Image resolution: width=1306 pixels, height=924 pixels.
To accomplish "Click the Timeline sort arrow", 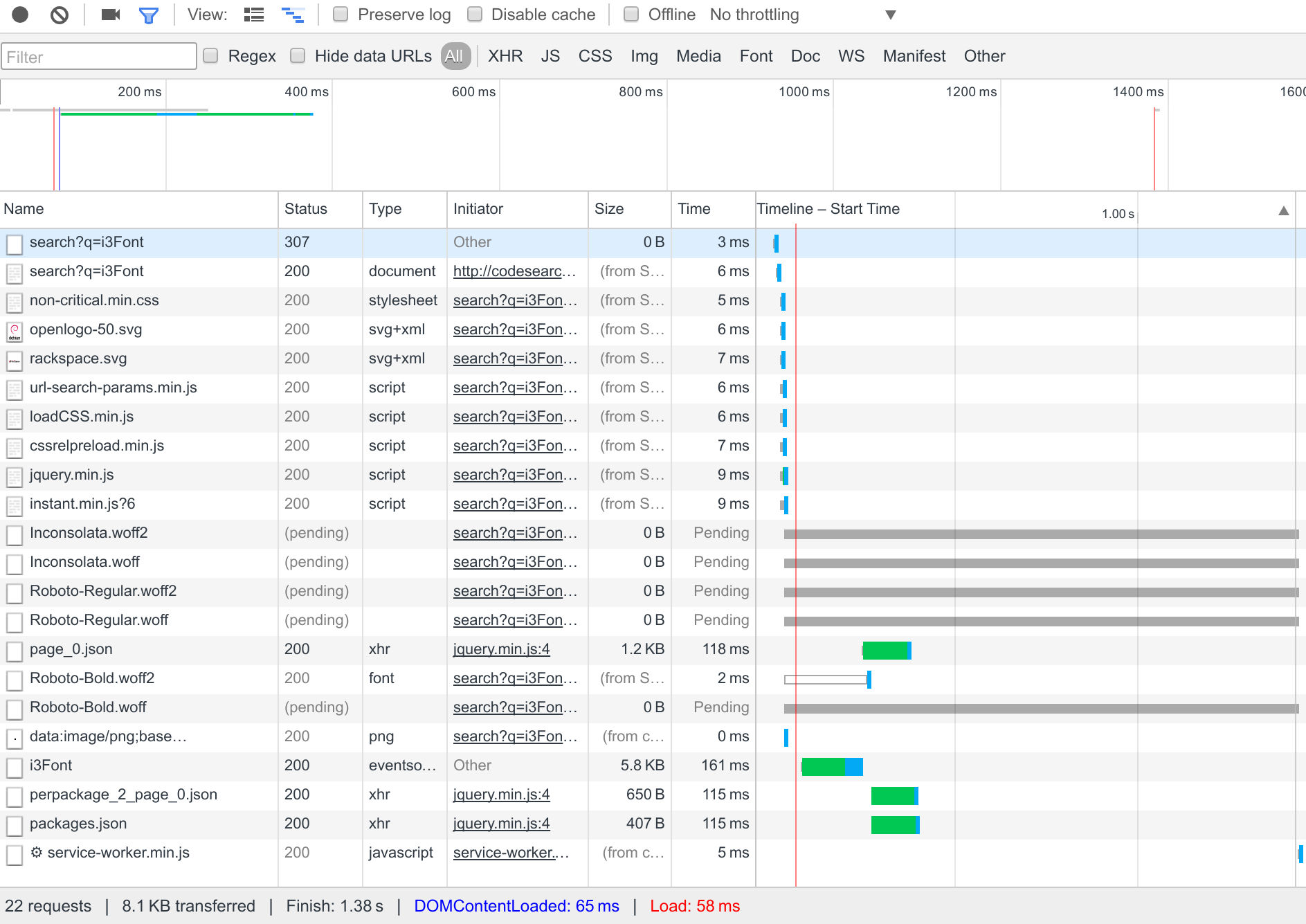I will point(1283,210).
